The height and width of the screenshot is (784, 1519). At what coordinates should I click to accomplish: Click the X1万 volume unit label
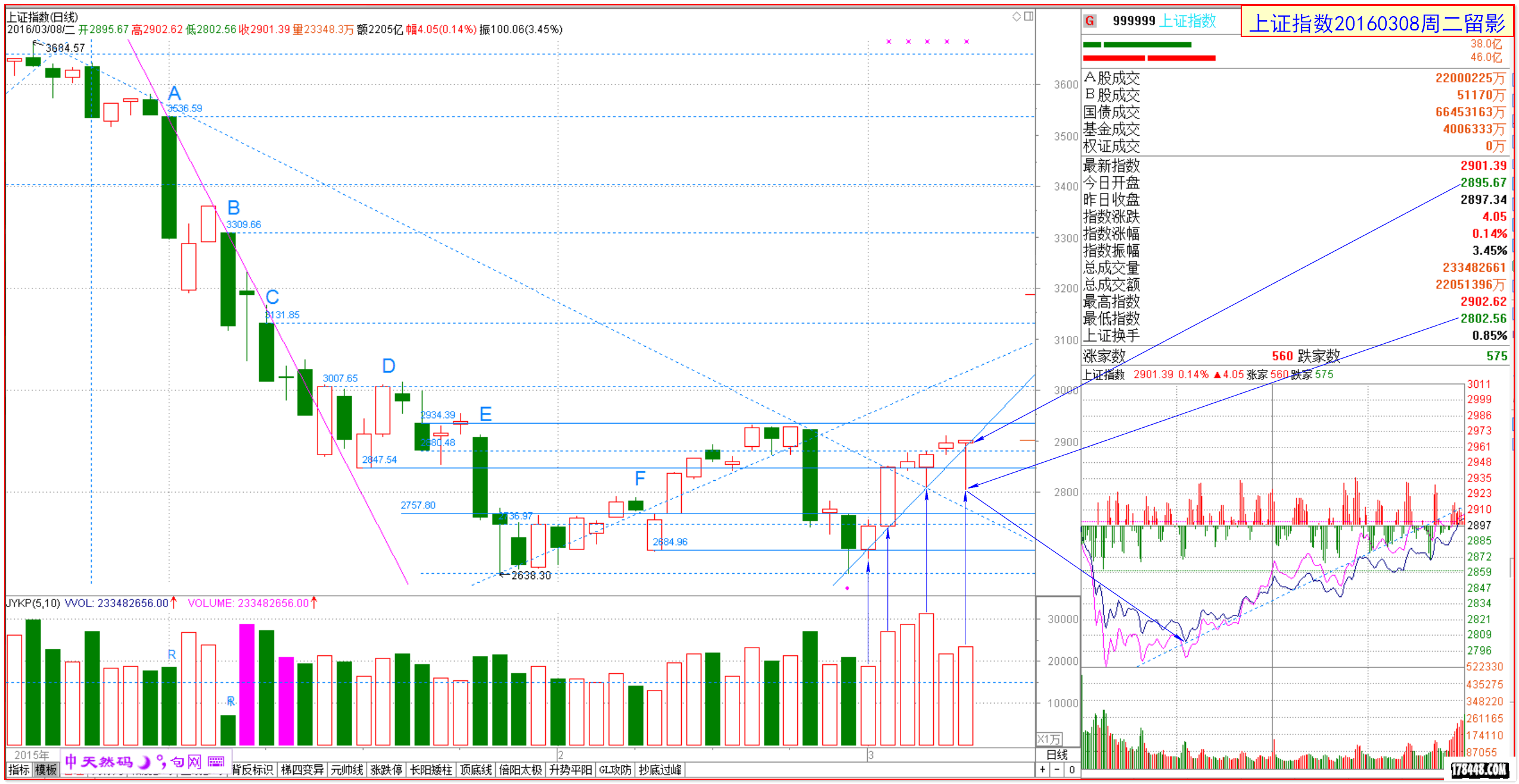click(x=1049, y=739)
